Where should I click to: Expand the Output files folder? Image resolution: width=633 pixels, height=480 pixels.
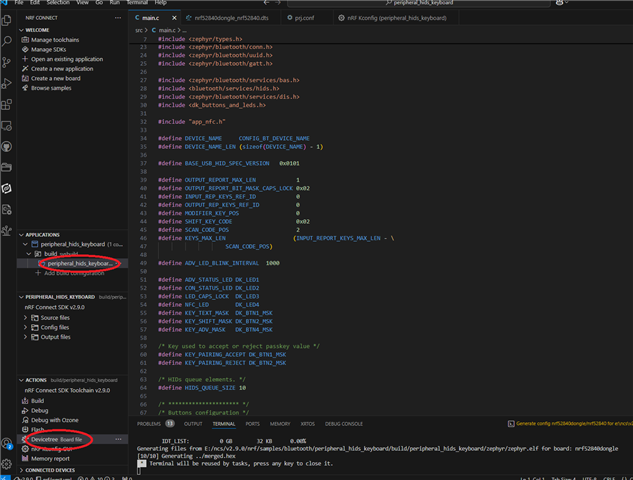pos(25,337)
